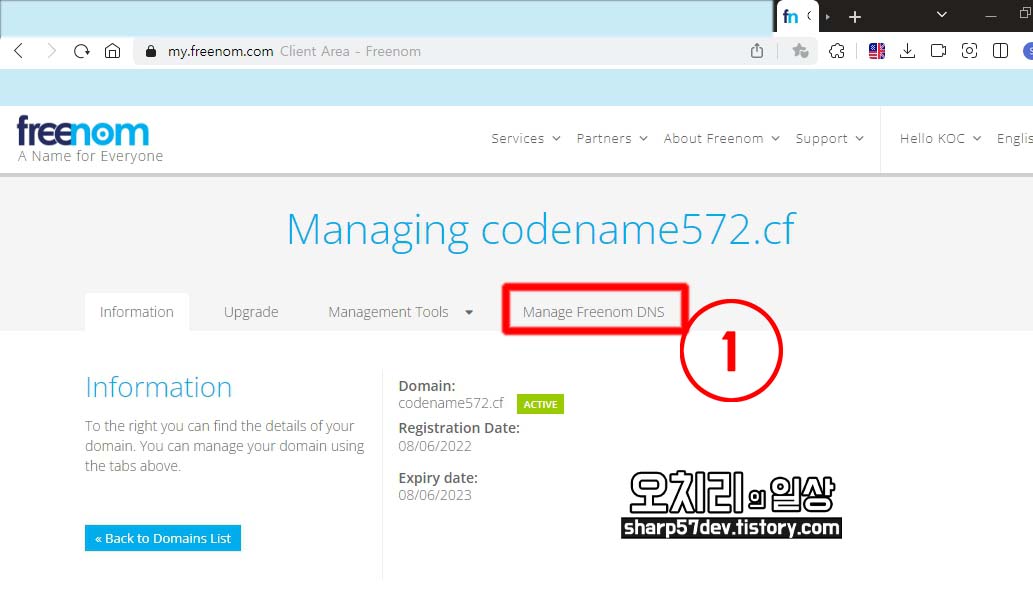Open the Hello KOC account menu
Screen dimensions: 1033x597
coord(940,138)
